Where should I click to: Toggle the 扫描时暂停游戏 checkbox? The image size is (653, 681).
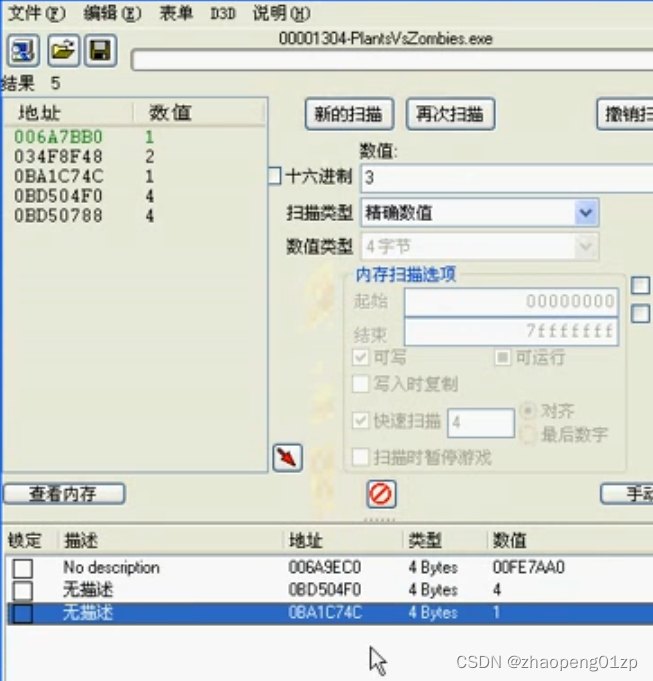pyautogui.click(x=360, y=457)
